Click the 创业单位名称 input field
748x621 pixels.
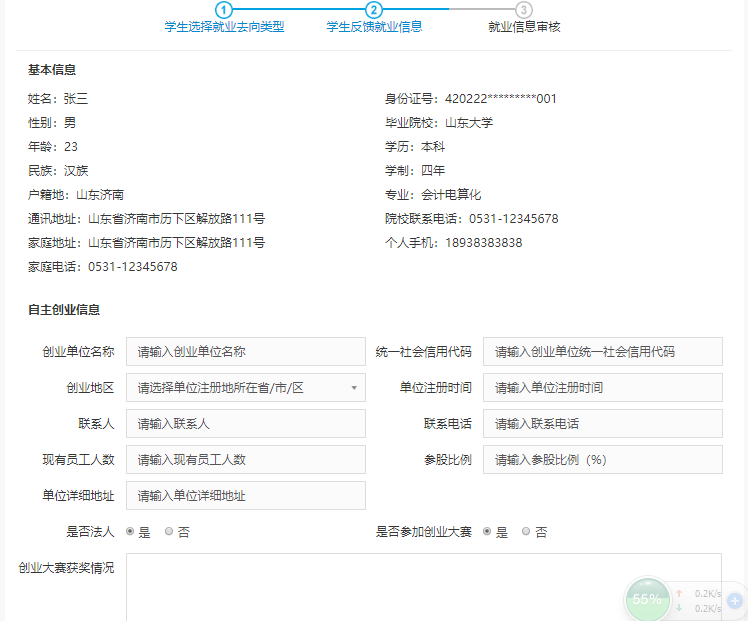click(x=246, y=351)
